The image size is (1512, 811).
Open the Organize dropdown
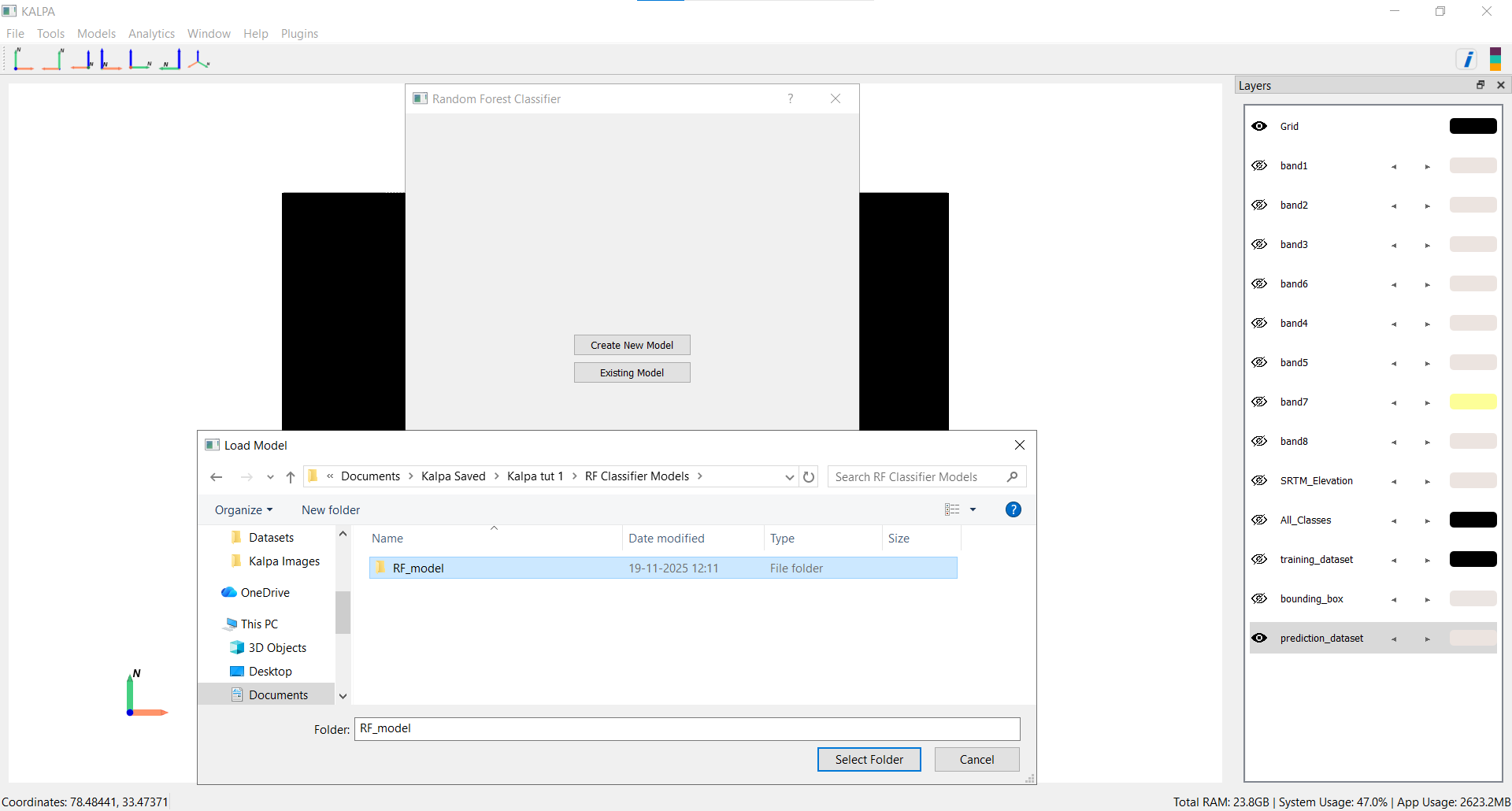243,510
